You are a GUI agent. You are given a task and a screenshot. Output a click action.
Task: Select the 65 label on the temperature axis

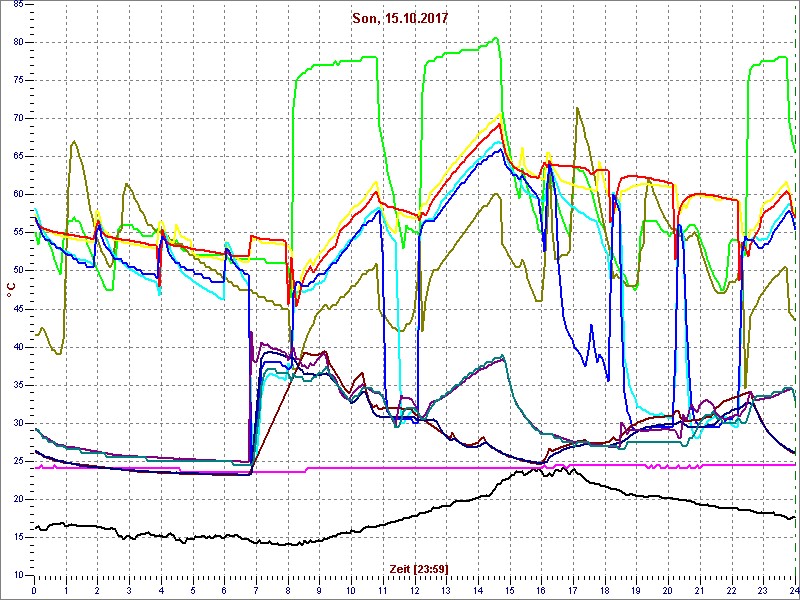point(18,157)
